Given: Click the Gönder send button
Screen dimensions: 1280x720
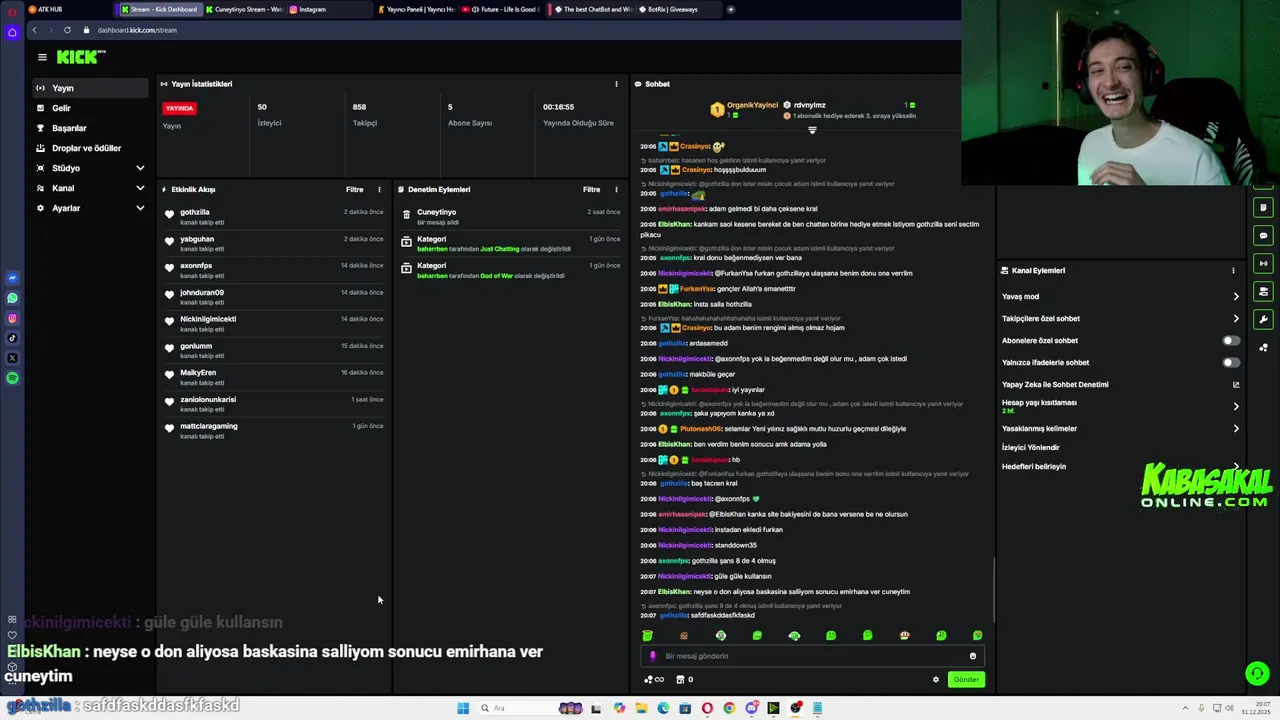Looking at the screenshot, I should (966, 679).
